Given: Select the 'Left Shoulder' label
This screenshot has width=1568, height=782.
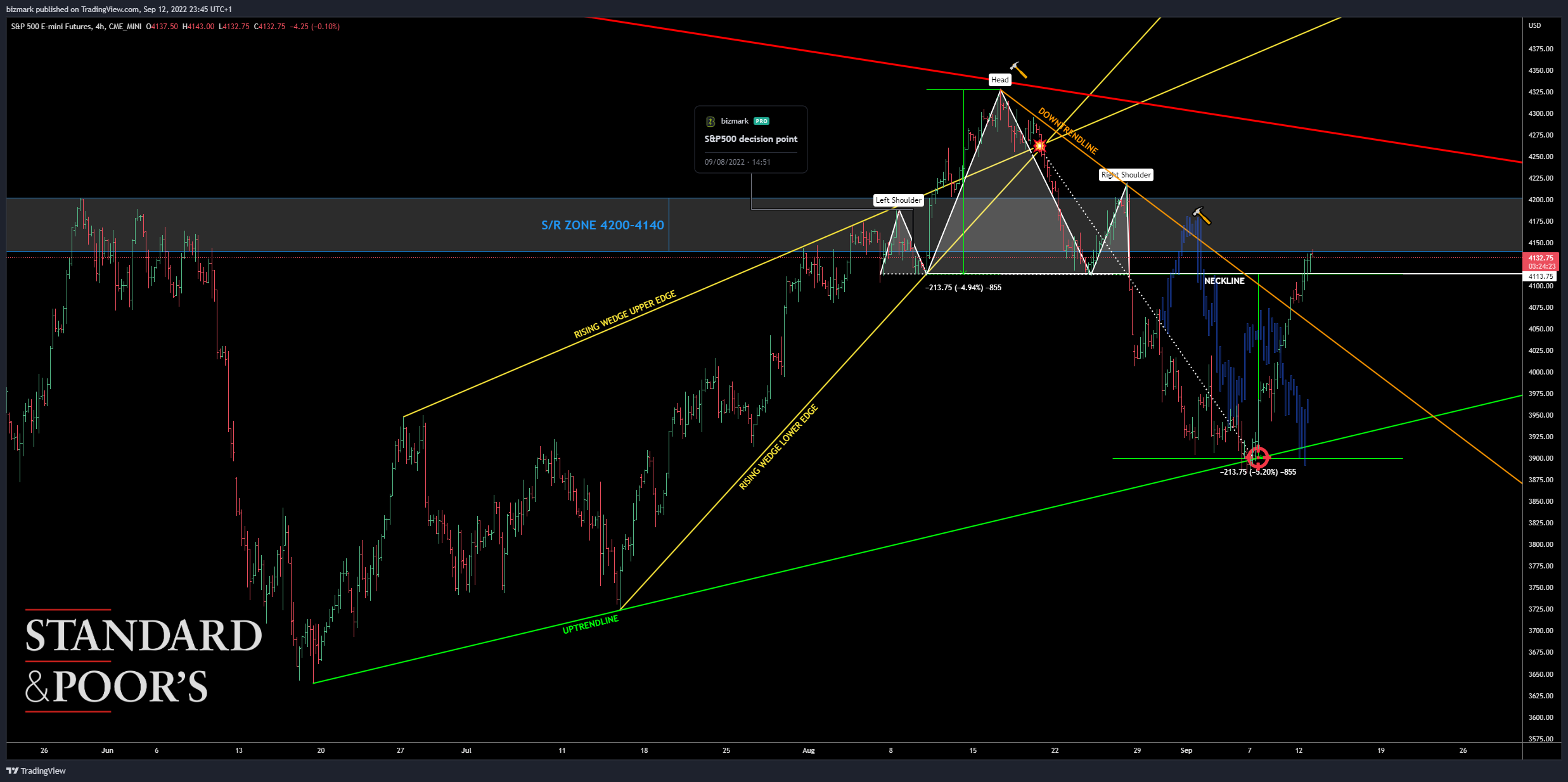Looking at the screenshot, I should click(898, 200).
